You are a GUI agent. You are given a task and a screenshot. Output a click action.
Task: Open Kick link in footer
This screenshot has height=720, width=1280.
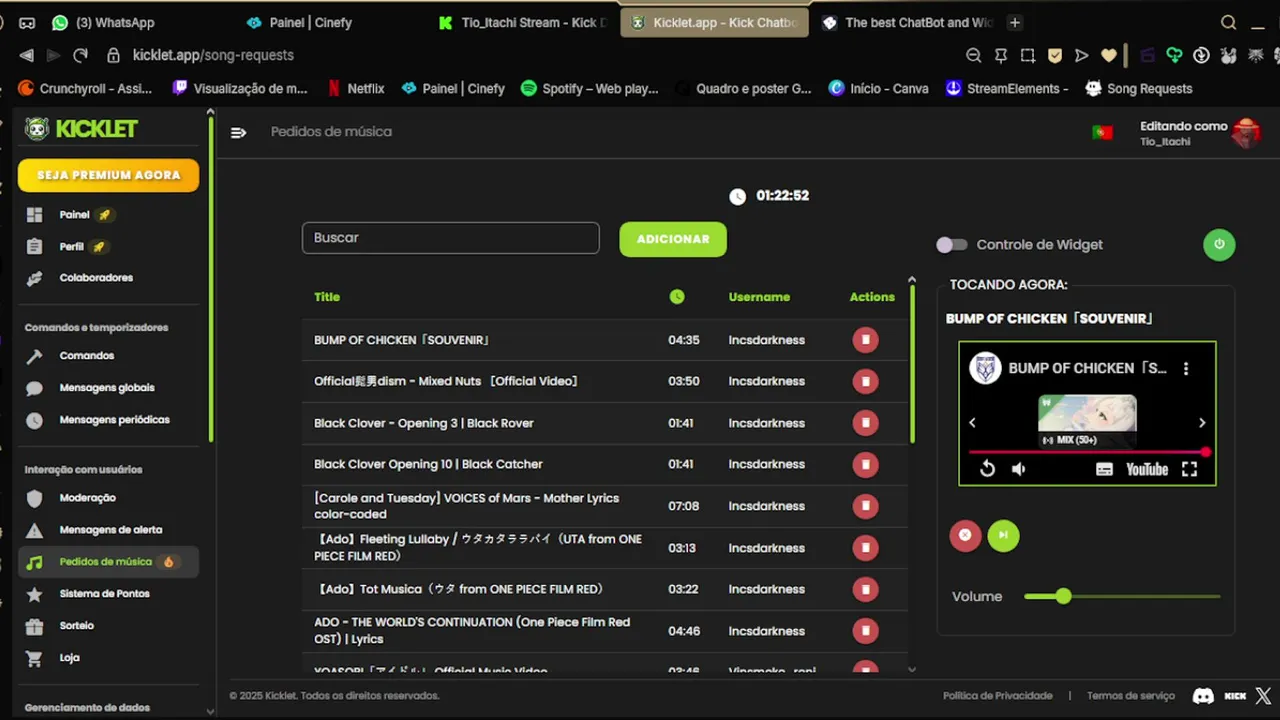click(1236, 696)
